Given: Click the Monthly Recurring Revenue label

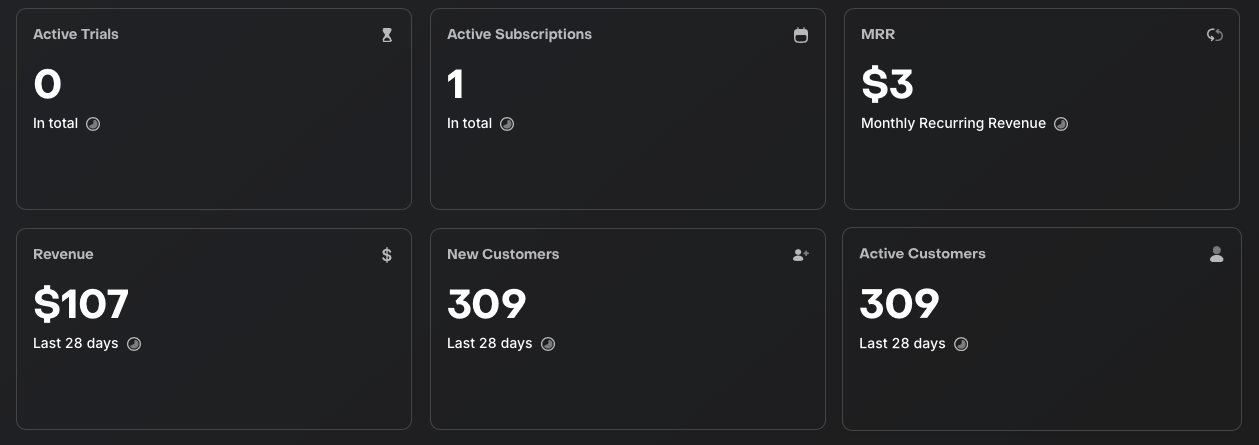Looking at the screenshot, I should 953,124.
